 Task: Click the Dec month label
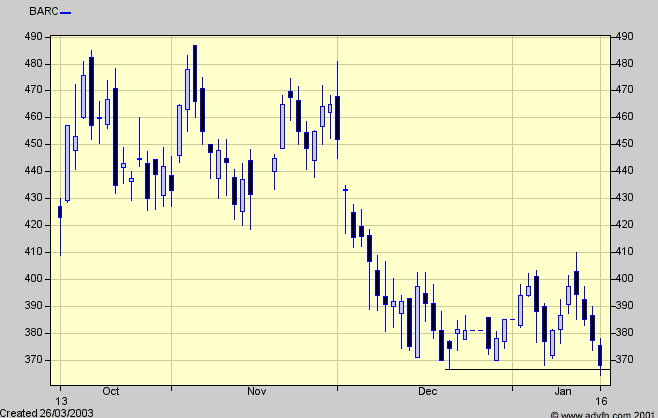point(428,392)
